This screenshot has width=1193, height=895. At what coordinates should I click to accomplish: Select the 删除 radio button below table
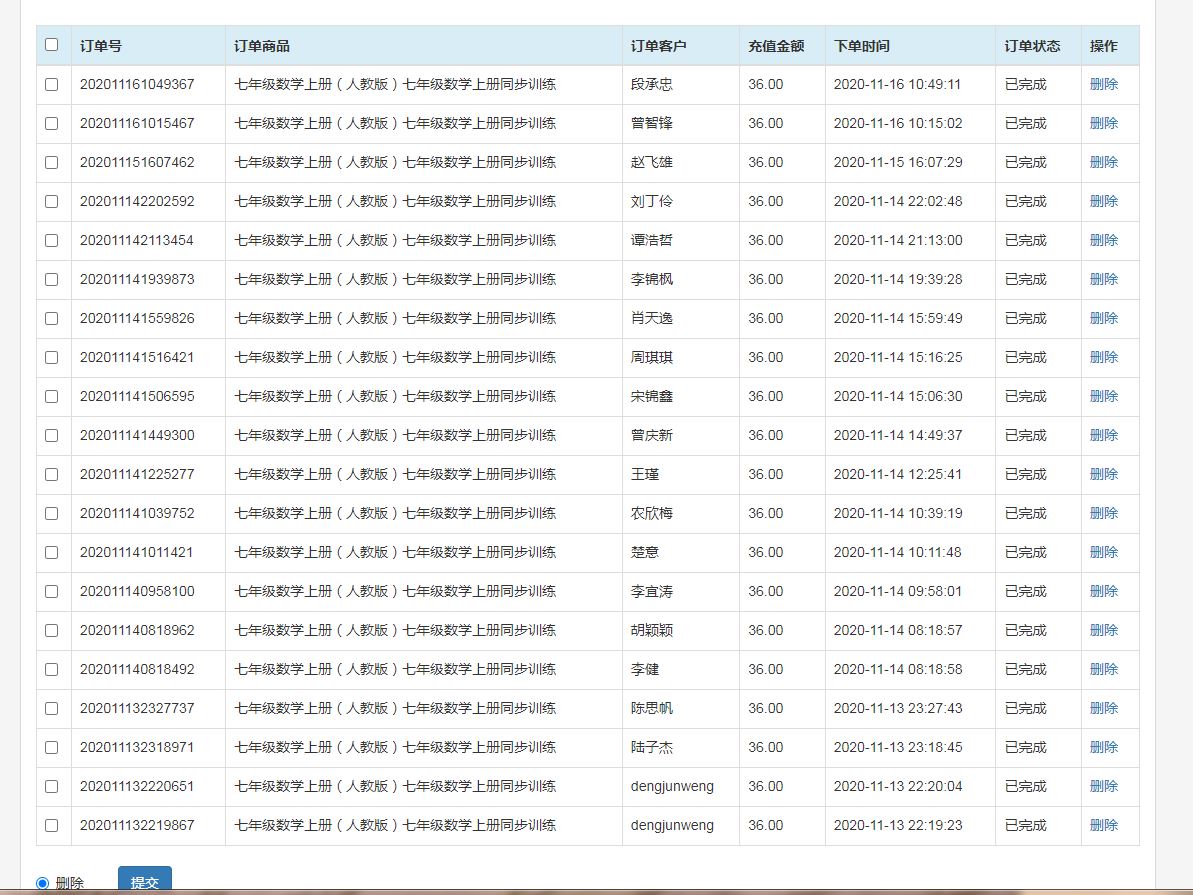42,883
